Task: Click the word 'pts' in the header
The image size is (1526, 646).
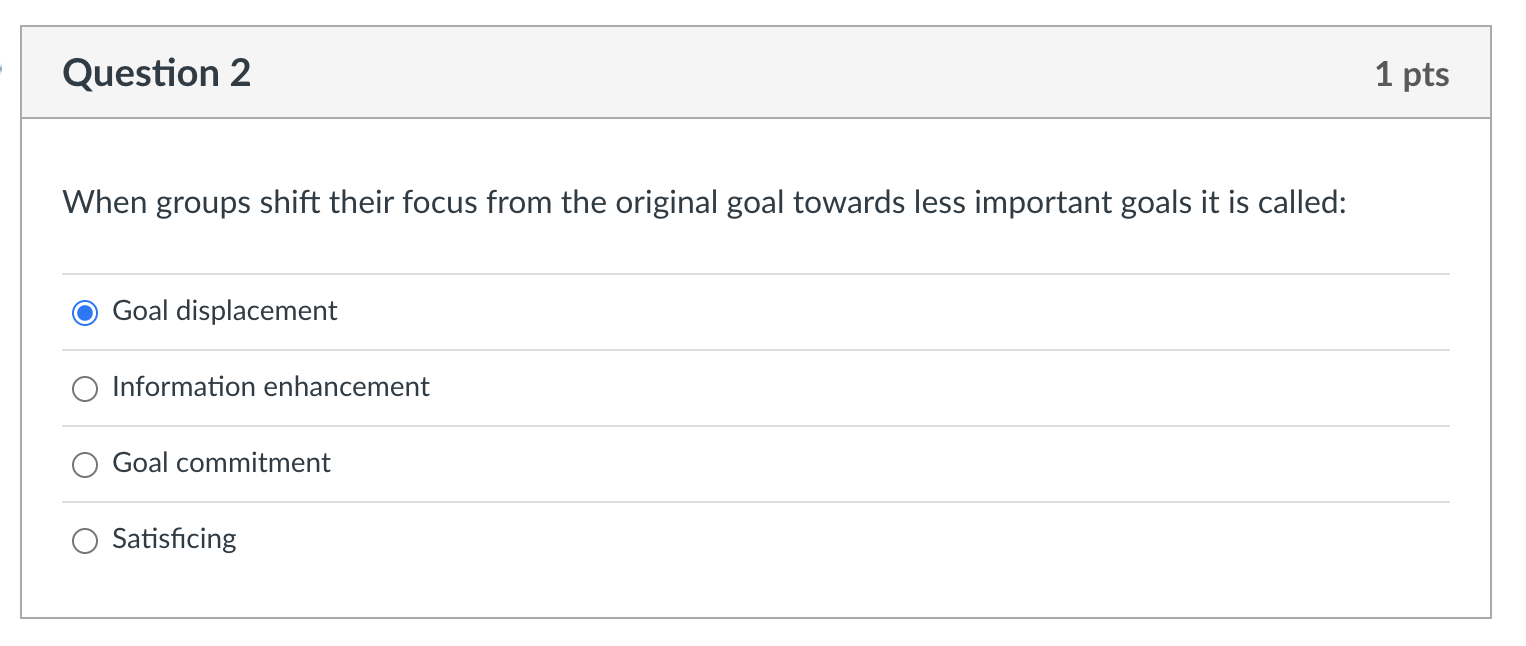Action: (1426, 74)
